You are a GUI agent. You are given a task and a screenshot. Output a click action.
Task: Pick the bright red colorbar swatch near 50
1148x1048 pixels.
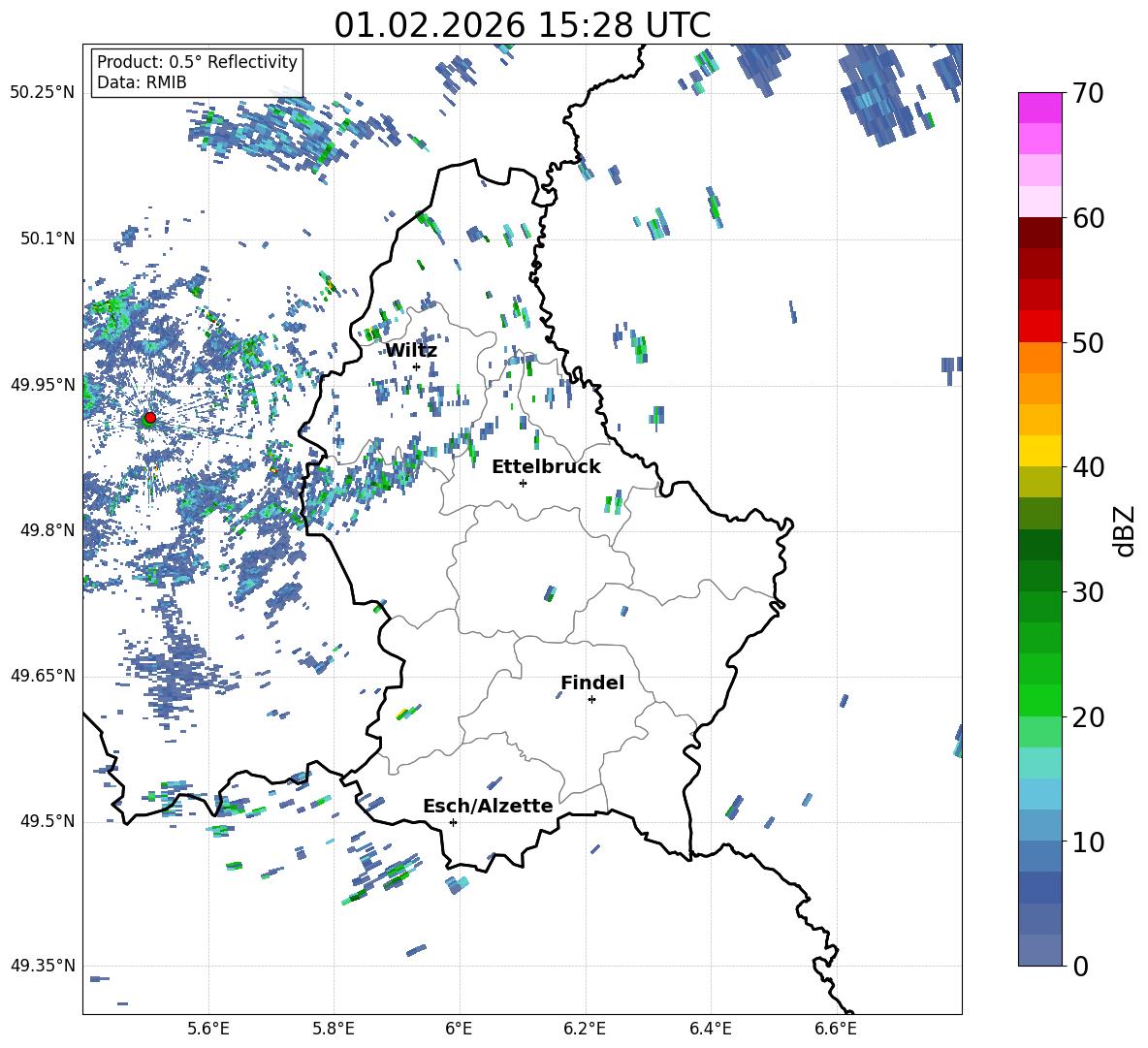coord(1039,327)
